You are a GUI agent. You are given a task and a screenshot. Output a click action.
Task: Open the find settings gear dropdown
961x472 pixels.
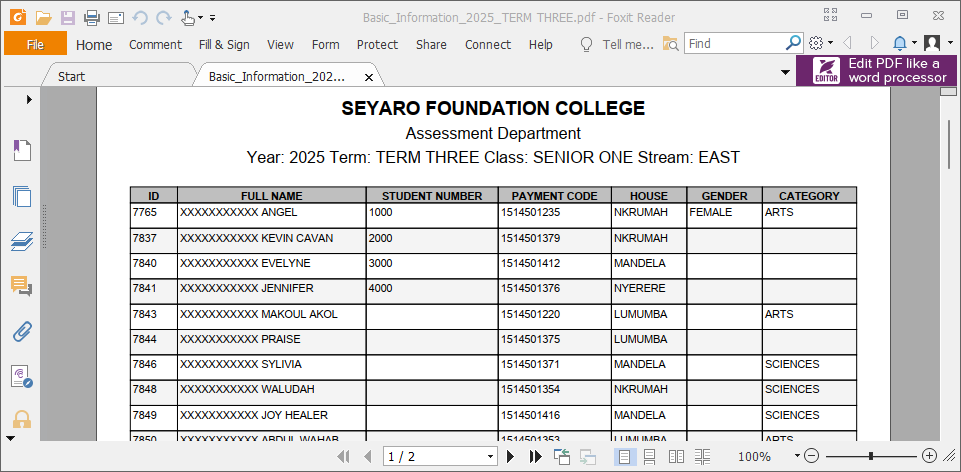(821, 43)
